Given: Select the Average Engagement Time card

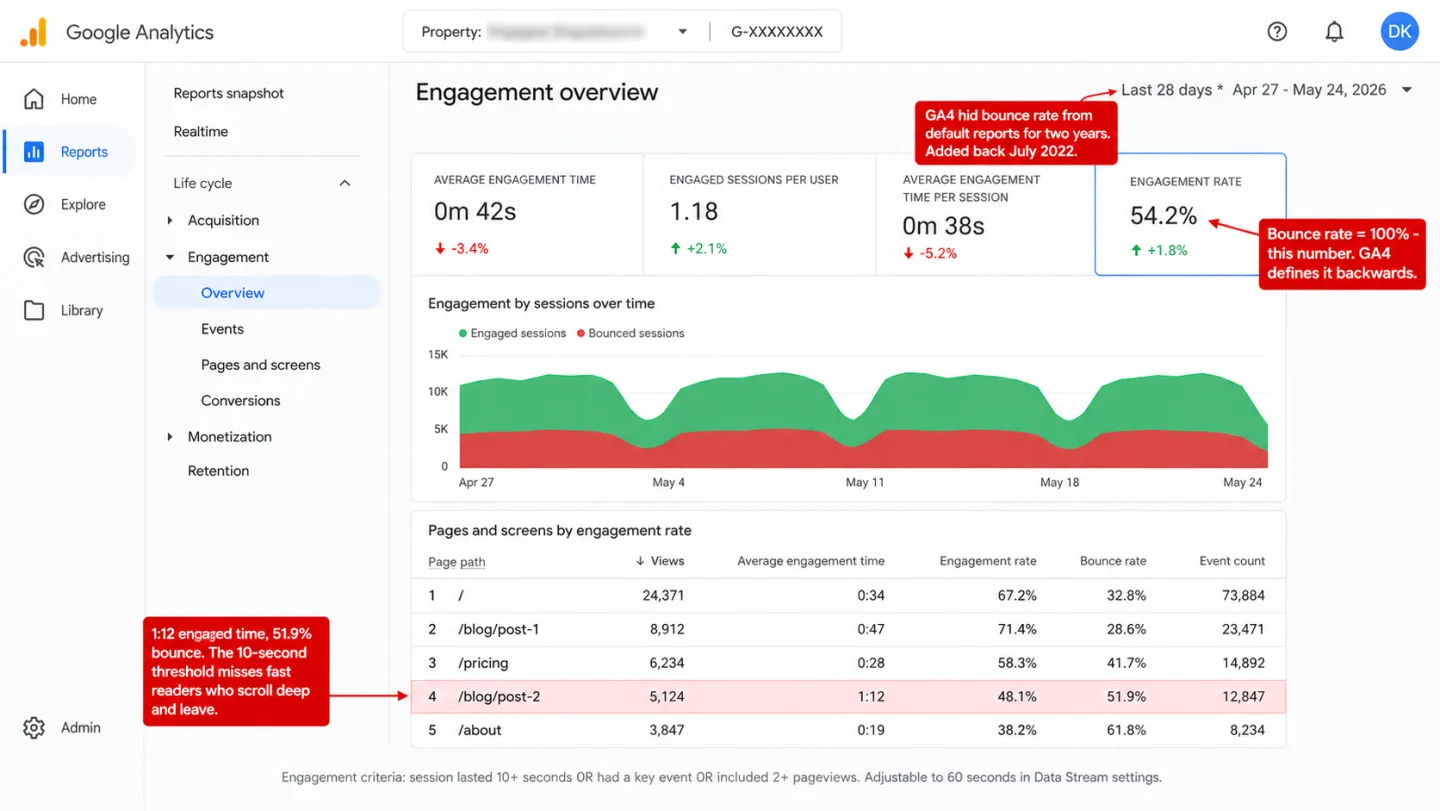Looking at the screenshot, I should click(527, 214).
